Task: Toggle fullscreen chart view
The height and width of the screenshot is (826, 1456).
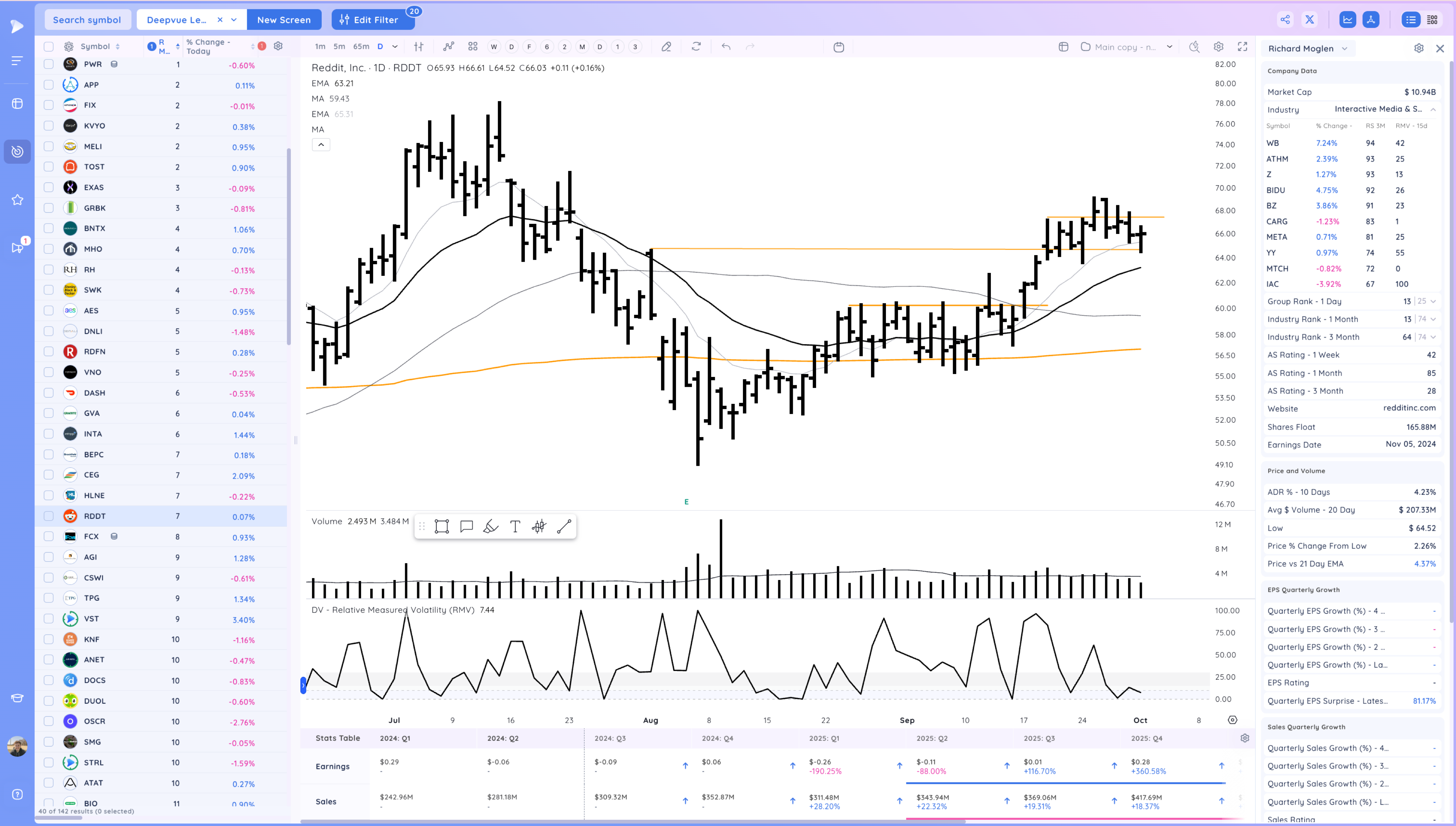Action: coord(1242,47)
